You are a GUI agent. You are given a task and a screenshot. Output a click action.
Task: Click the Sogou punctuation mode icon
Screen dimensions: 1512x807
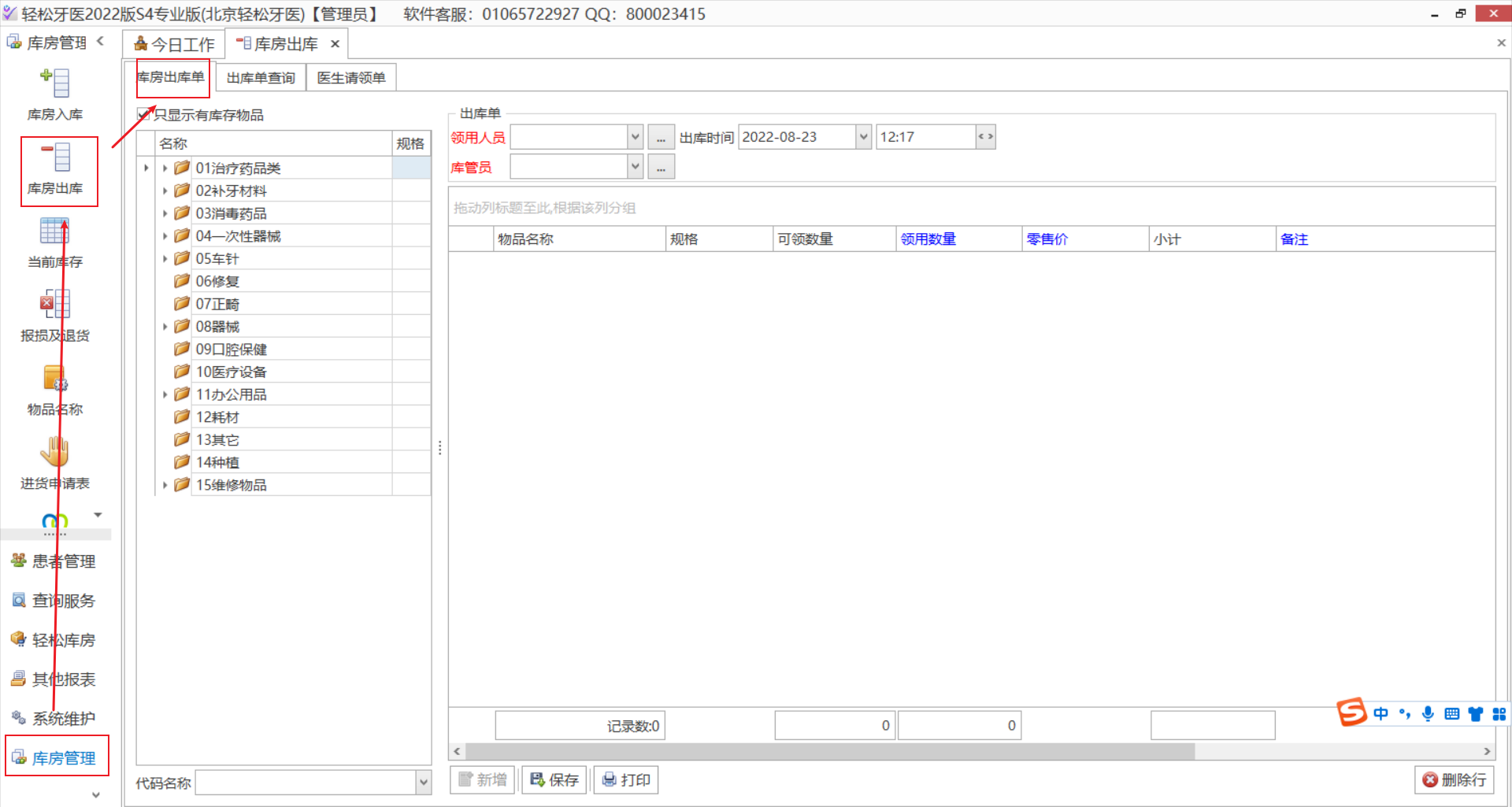pos(1405,714)
